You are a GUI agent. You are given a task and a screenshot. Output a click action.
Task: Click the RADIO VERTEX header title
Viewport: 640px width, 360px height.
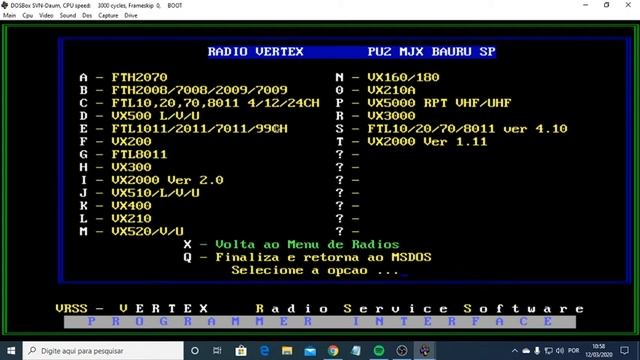[256, 51]
